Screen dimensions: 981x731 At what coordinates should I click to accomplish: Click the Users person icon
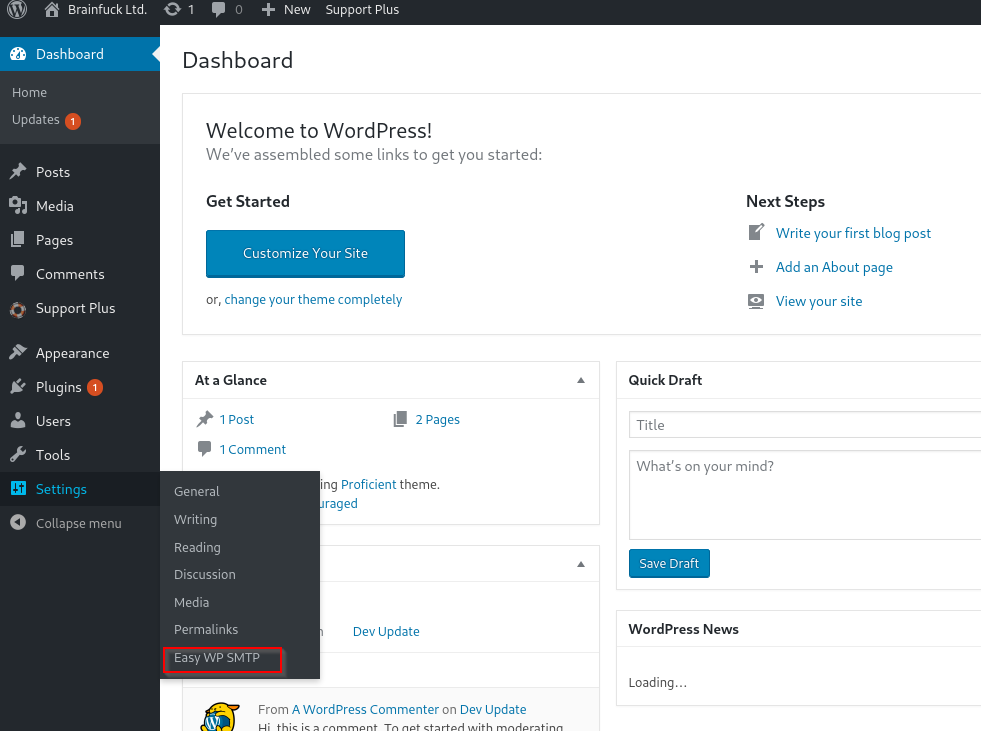click(x=18, y=421)
